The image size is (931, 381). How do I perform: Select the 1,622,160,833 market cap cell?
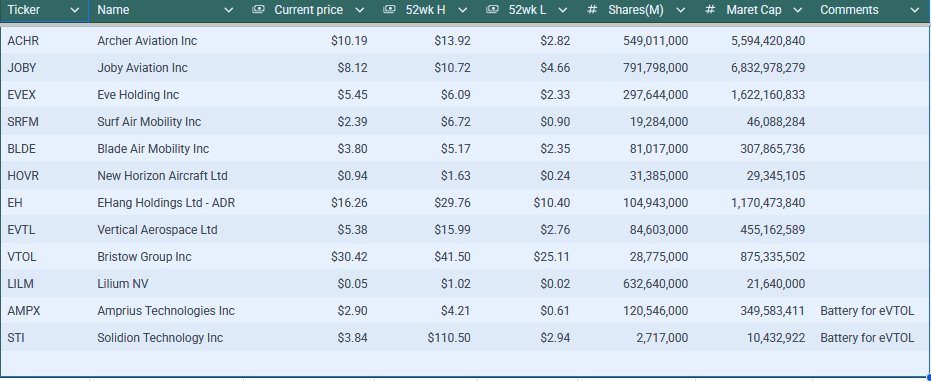(768, 95)
